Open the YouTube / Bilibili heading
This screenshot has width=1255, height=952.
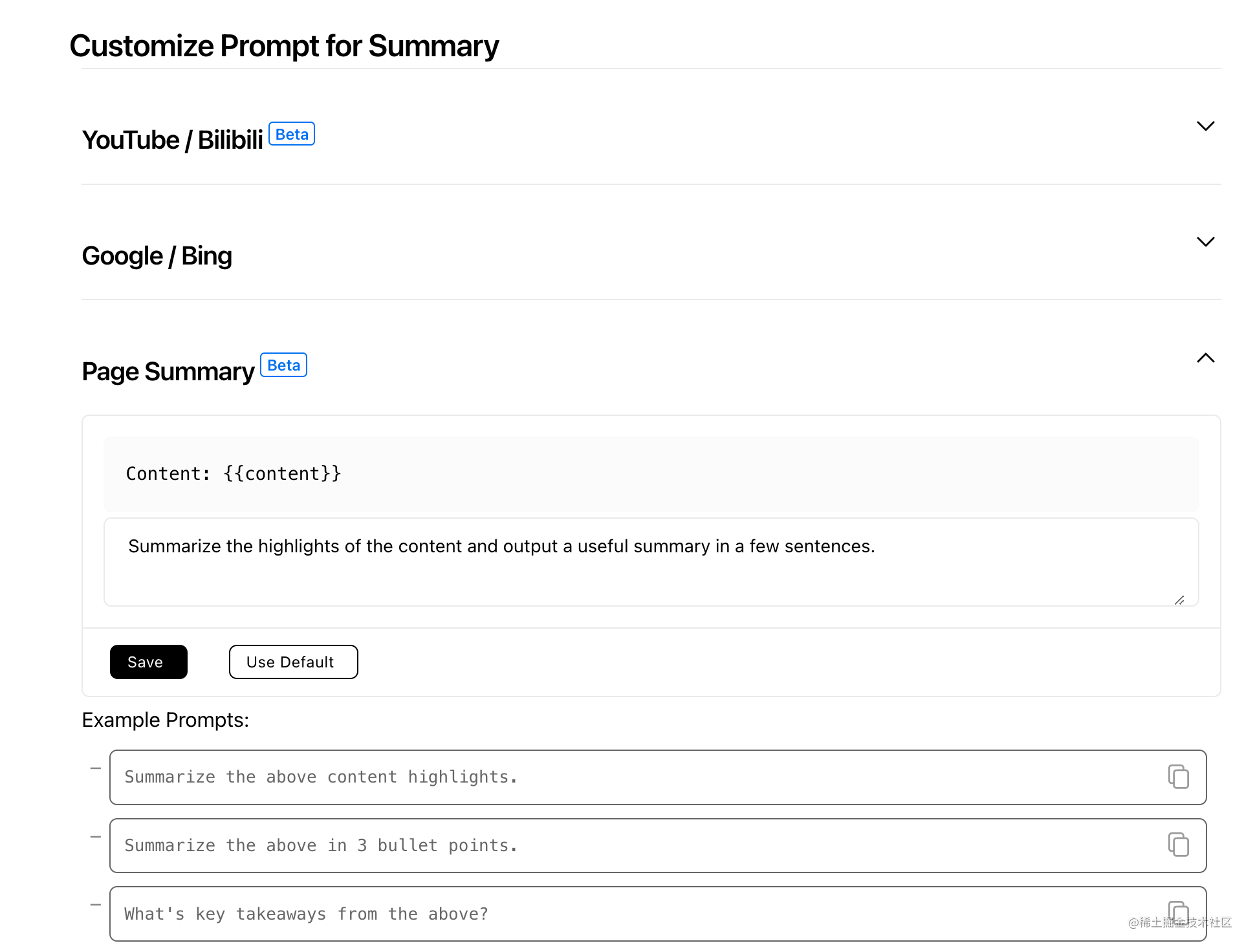[172, 140]
